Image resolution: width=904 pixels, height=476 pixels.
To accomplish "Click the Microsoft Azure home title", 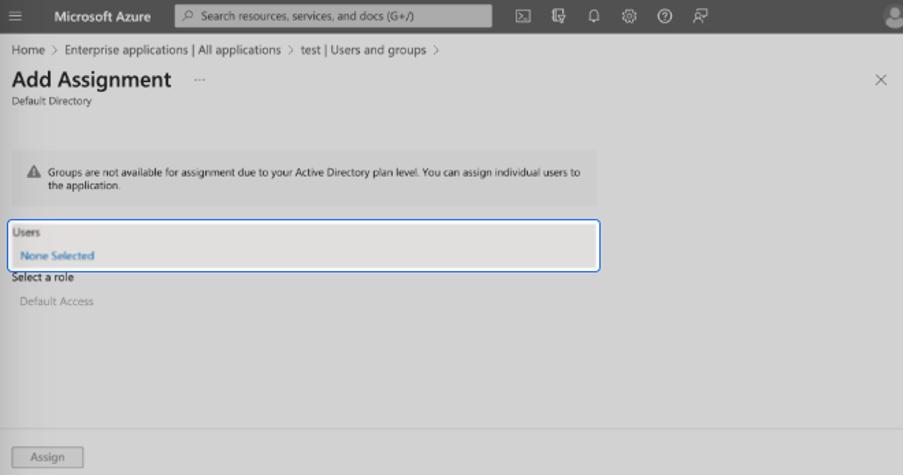I will tap(102, 16).
